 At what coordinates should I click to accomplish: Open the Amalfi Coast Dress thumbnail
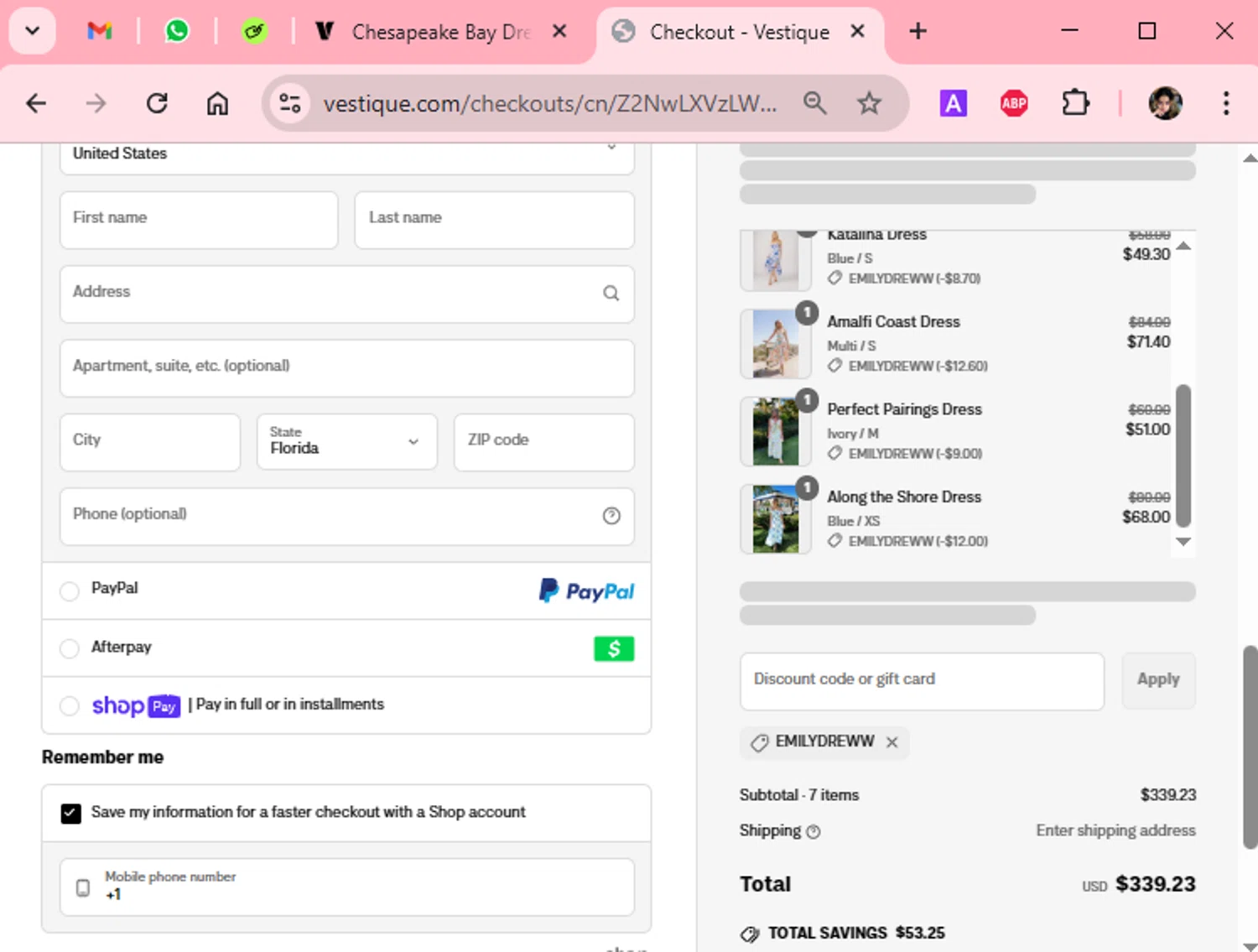[x=776, y=344]
